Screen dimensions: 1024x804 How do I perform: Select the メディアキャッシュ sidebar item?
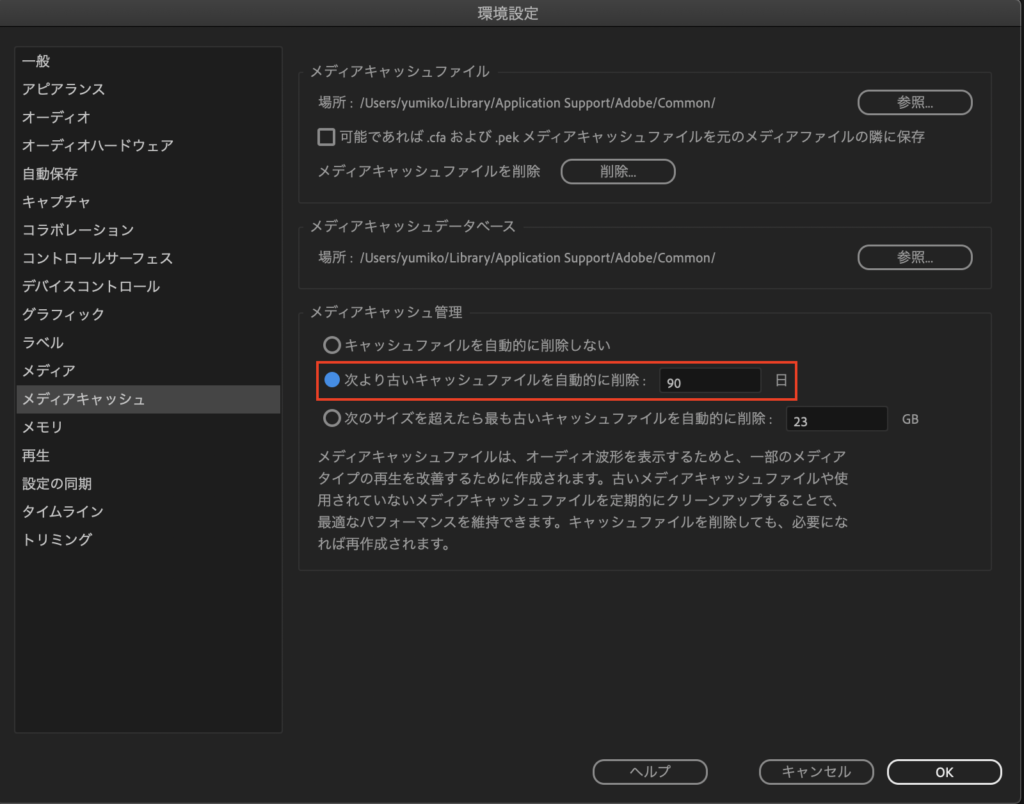tap(83, 399)
